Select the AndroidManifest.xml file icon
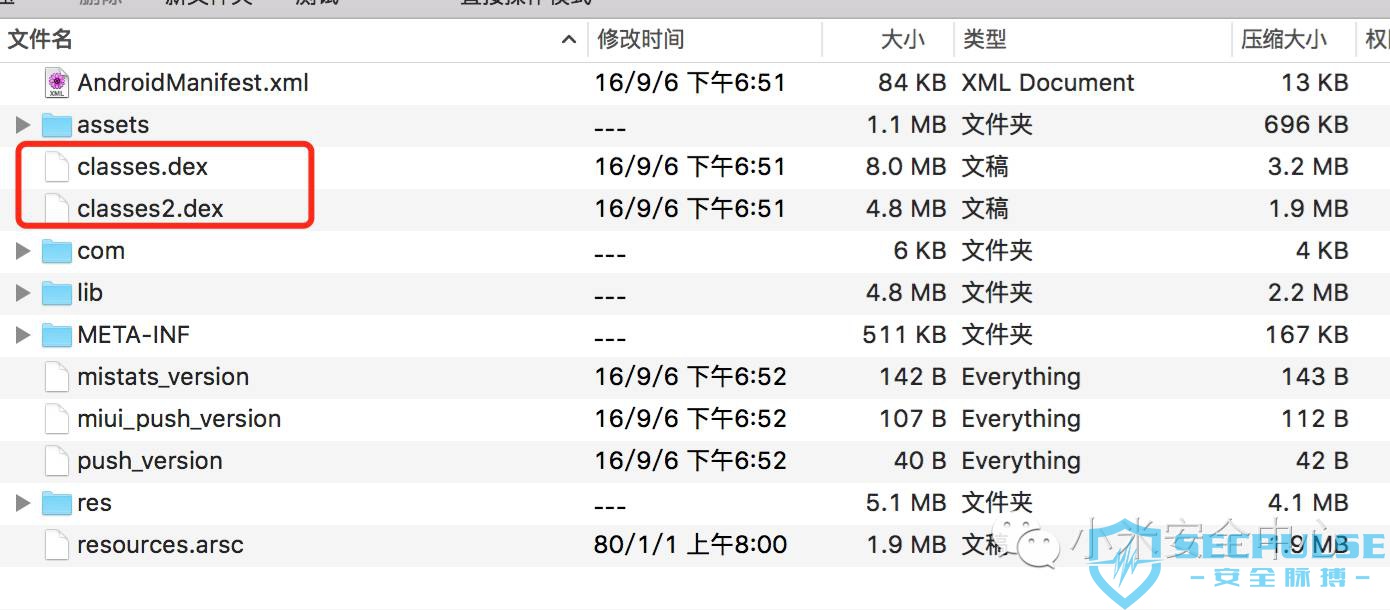 57,83
